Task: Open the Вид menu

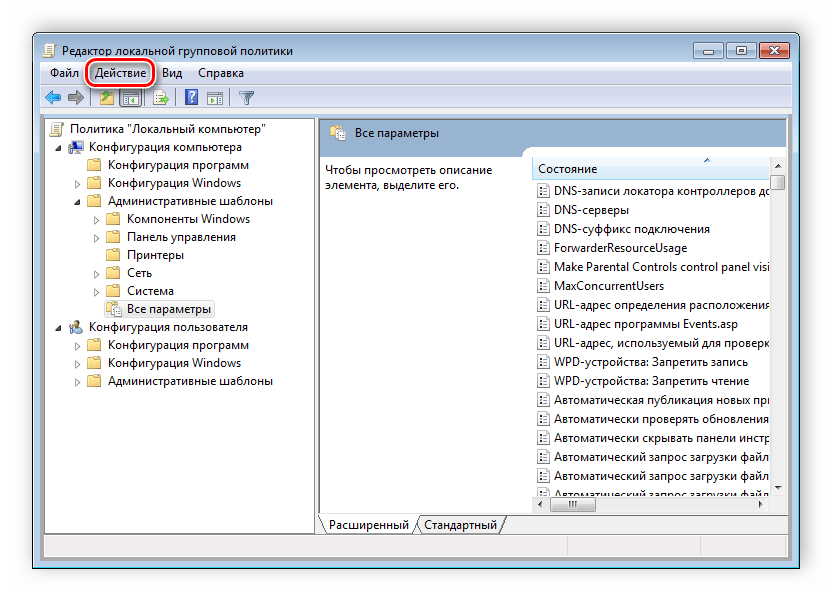Action: (x=172, y=73)
